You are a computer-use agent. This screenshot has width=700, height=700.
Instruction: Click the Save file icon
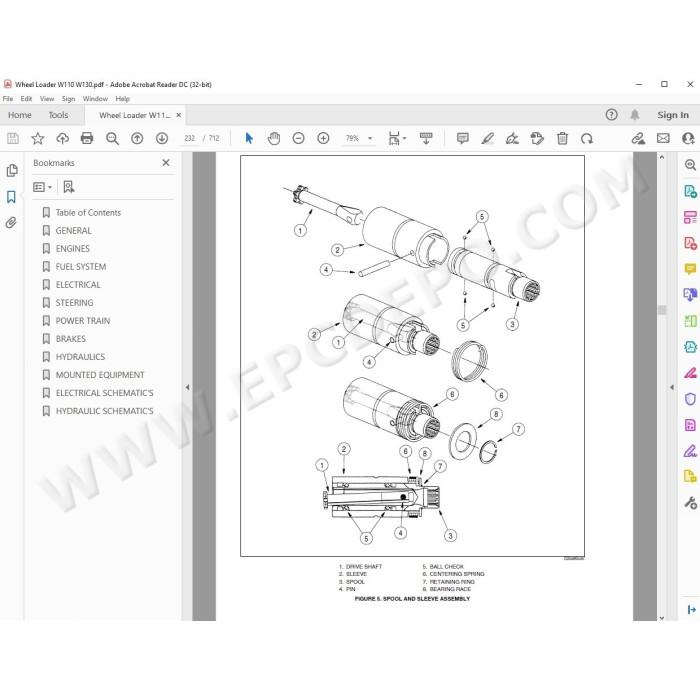click(13, 138)
